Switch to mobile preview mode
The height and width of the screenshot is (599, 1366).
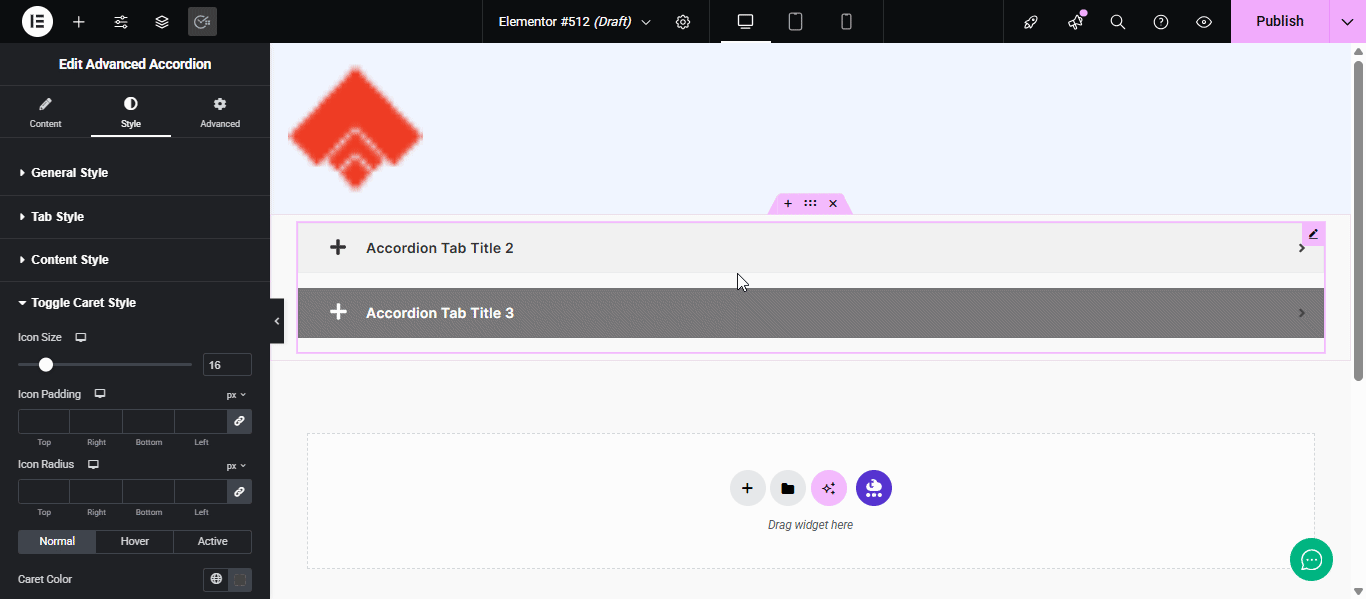pos(846,21)
